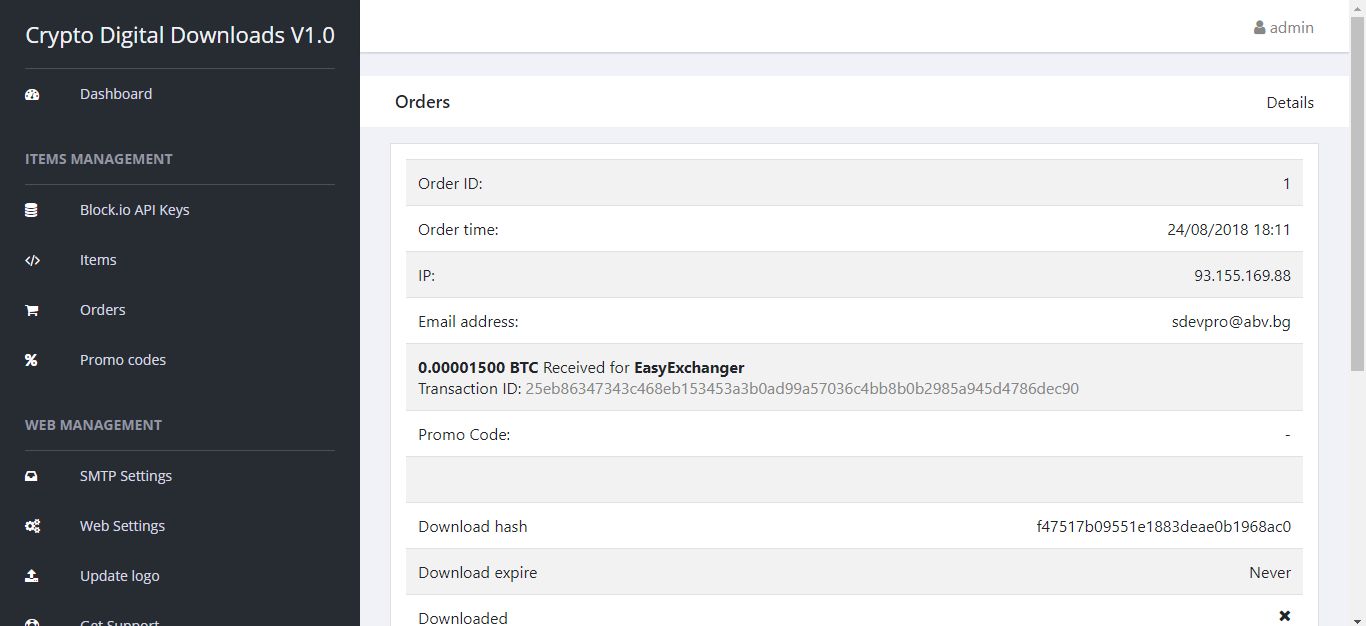Click the Block.io API Keys database icon
1366x626 pixels.
32,210
